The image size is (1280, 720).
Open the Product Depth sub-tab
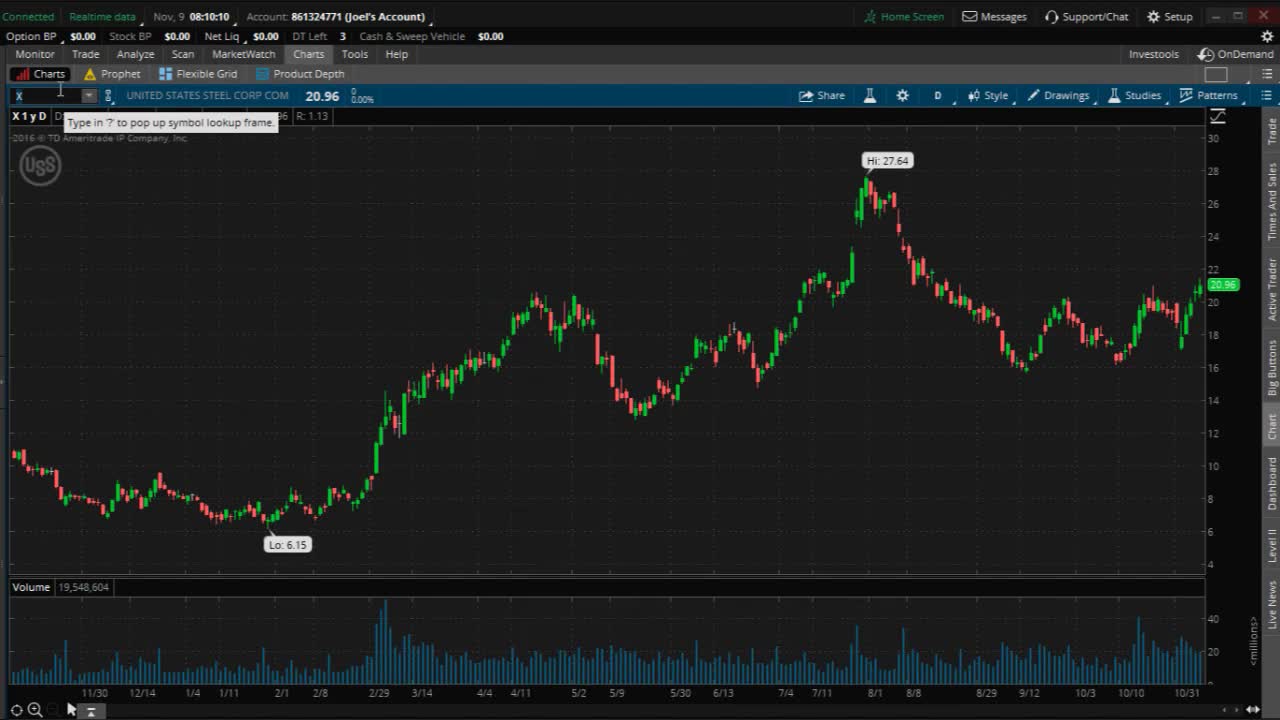coord(299,74)
